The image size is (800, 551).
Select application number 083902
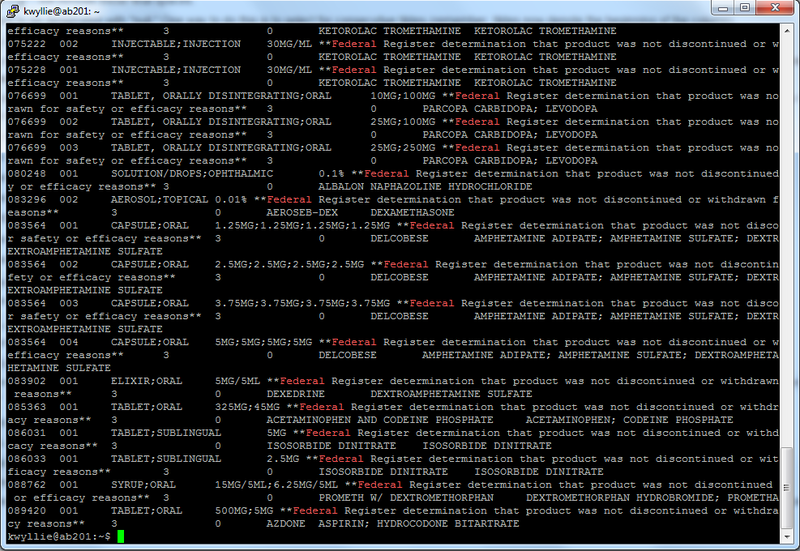(27, 381)
